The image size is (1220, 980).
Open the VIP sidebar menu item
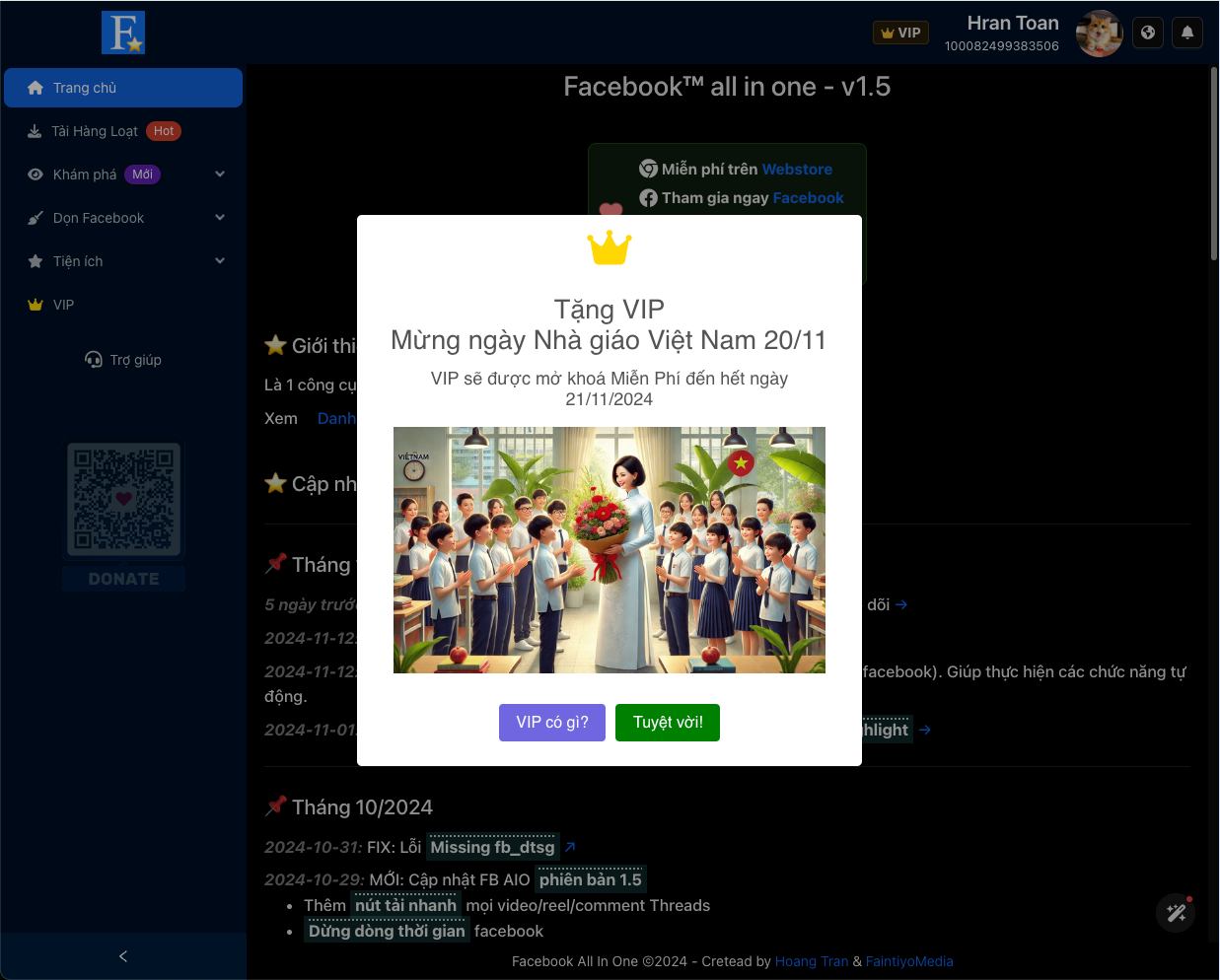(123, 305)
